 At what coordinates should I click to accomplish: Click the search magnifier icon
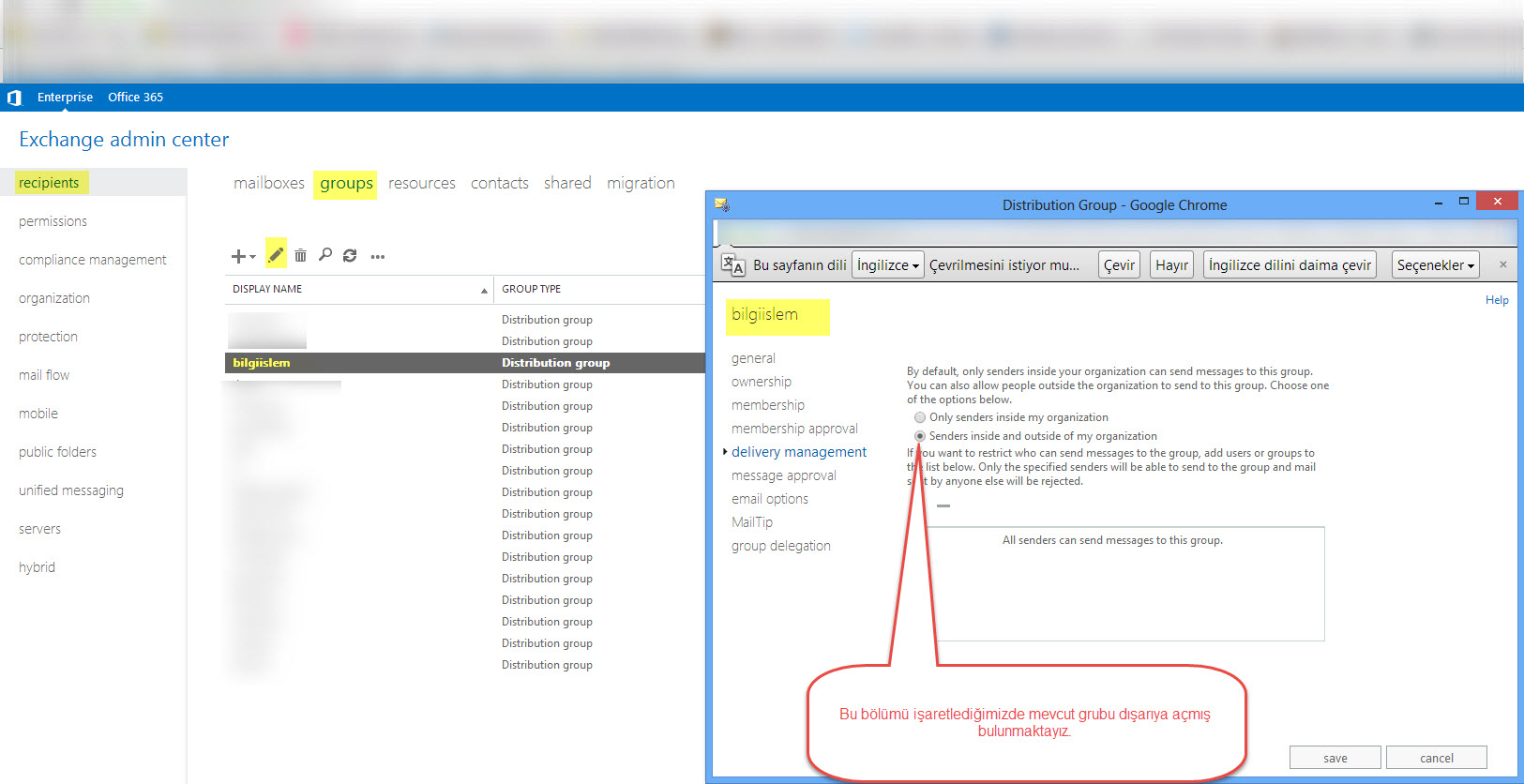coord(325,255)
